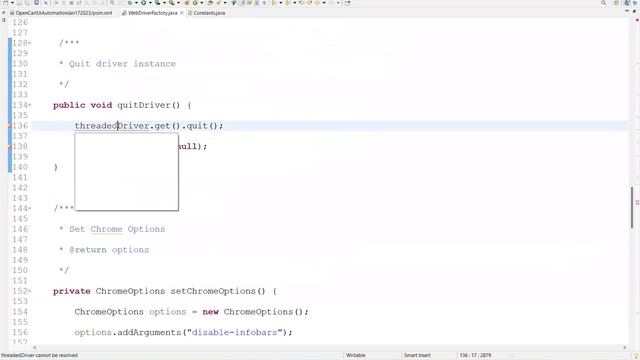
Task: Click the error marker on line 136
Action: pyautogui.click(x=10, y=126)
